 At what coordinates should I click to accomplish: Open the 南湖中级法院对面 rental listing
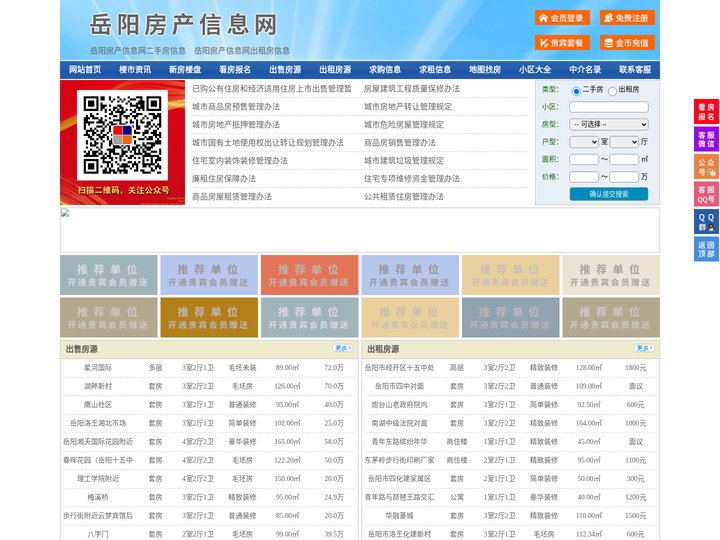pyautogui.click(x=399, y=423)
